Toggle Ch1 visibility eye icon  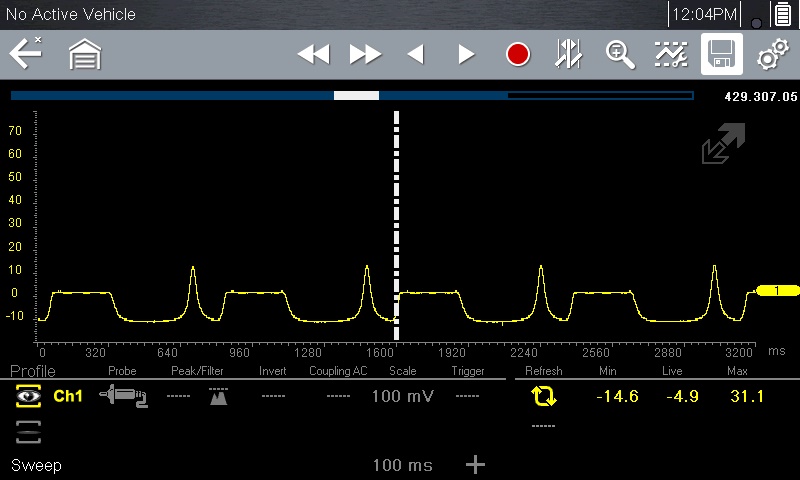coord(28,396)
